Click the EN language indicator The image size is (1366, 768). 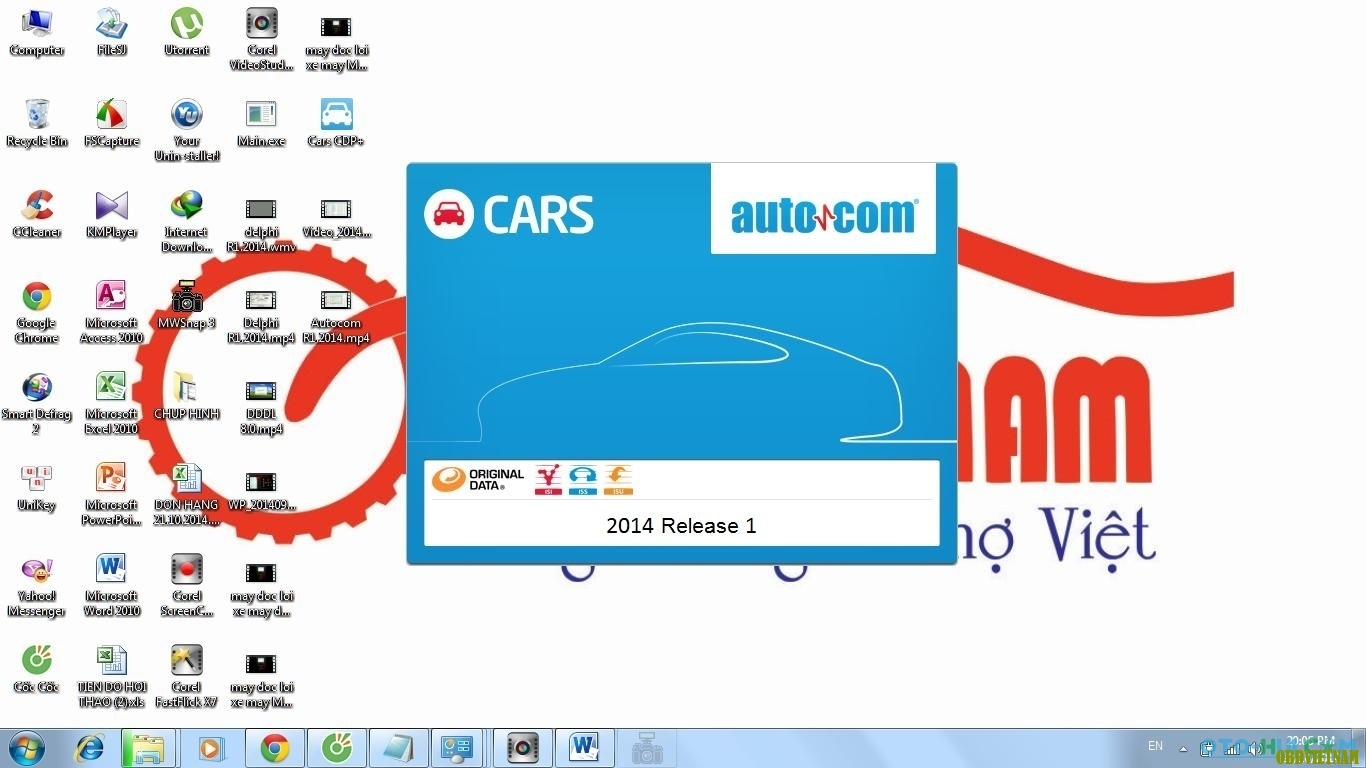[x=1155, y=746]
